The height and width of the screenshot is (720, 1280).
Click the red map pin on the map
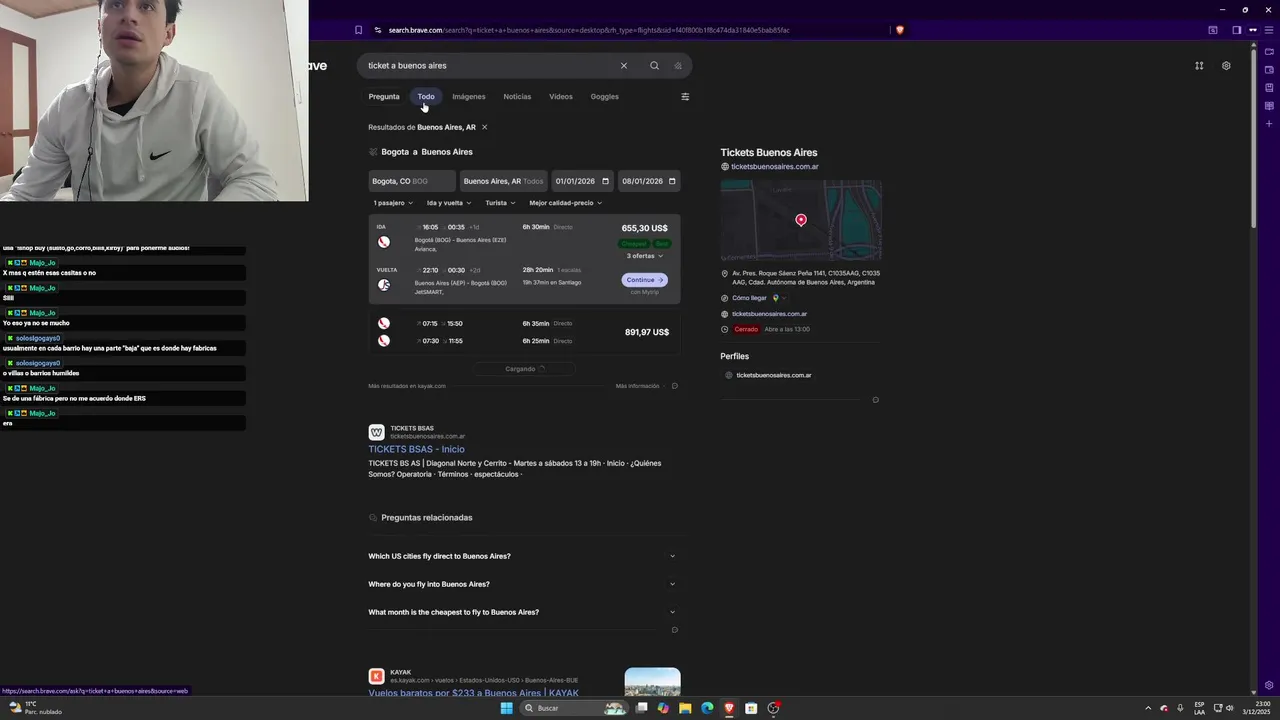pos(801,220)
